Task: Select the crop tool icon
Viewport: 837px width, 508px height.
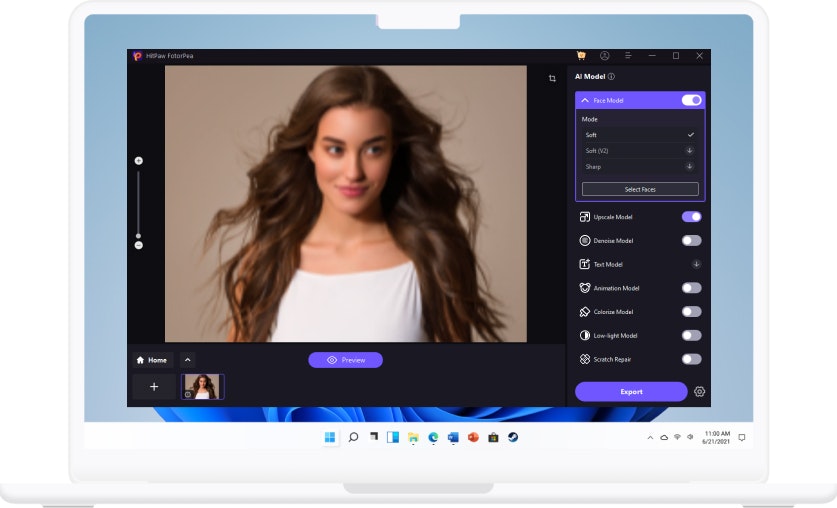Action: tap(552, 78)
